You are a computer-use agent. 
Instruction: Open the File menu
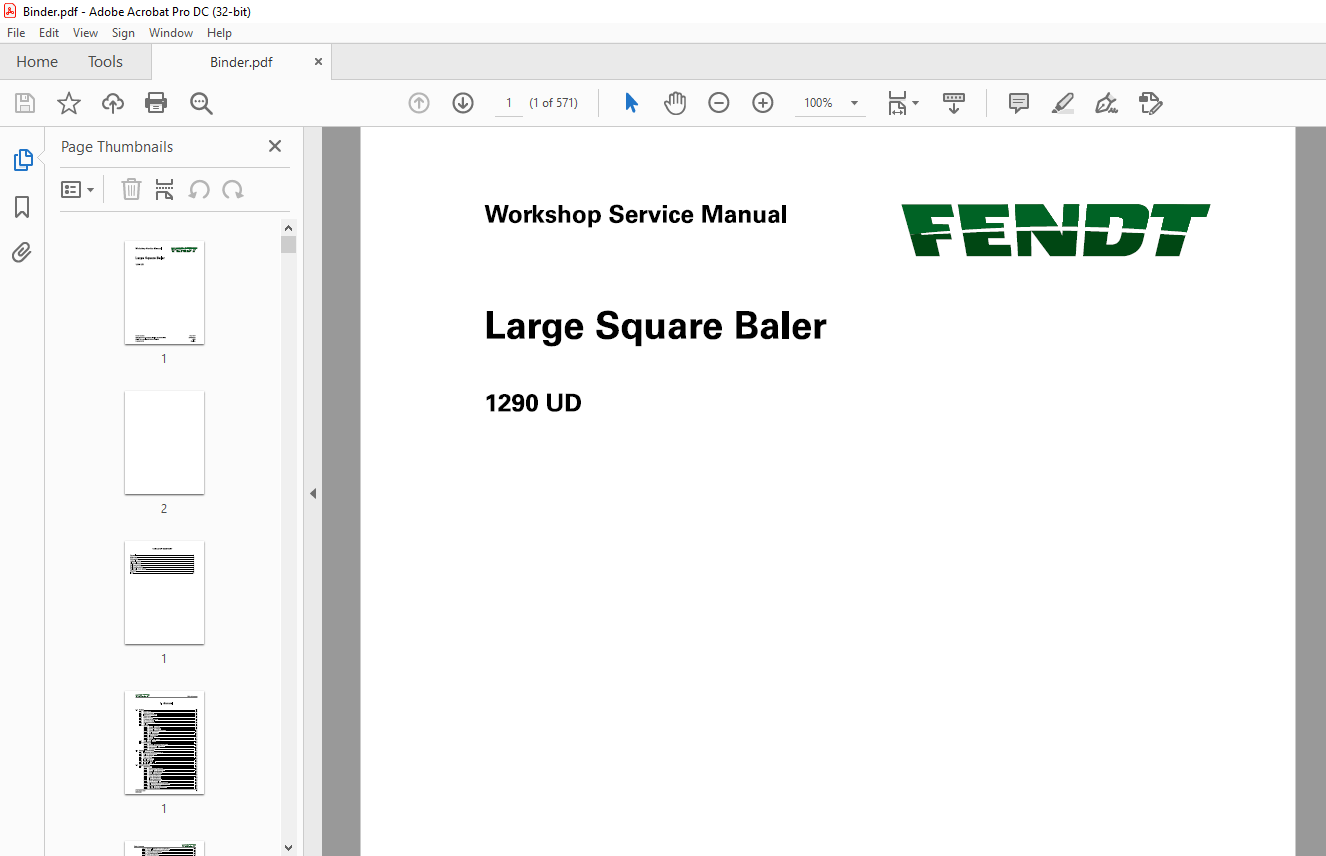coord(16,33)
